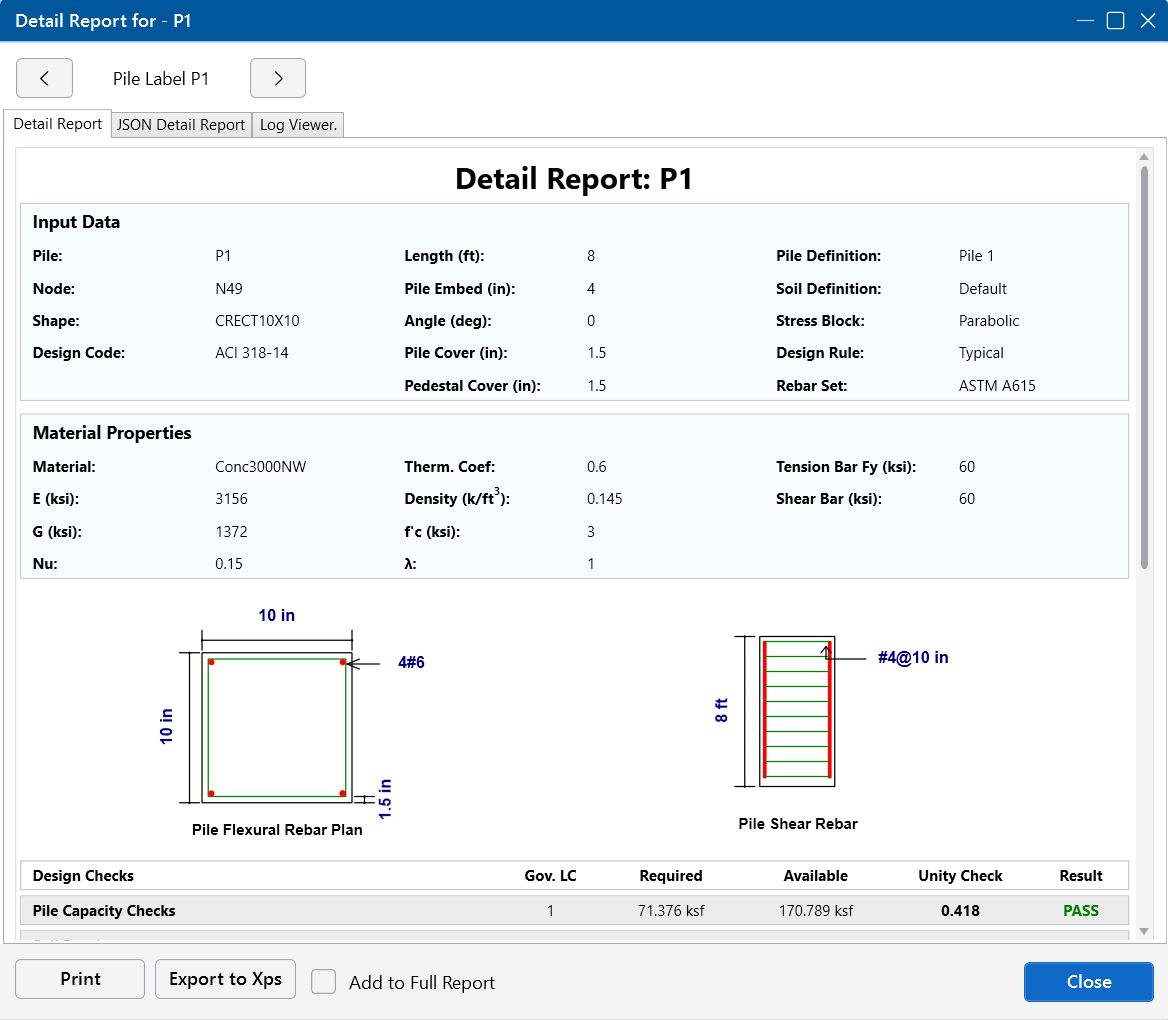Click the blue Close button
The width and height of the screenshot is (1168, 1020).
(1088, 982)
